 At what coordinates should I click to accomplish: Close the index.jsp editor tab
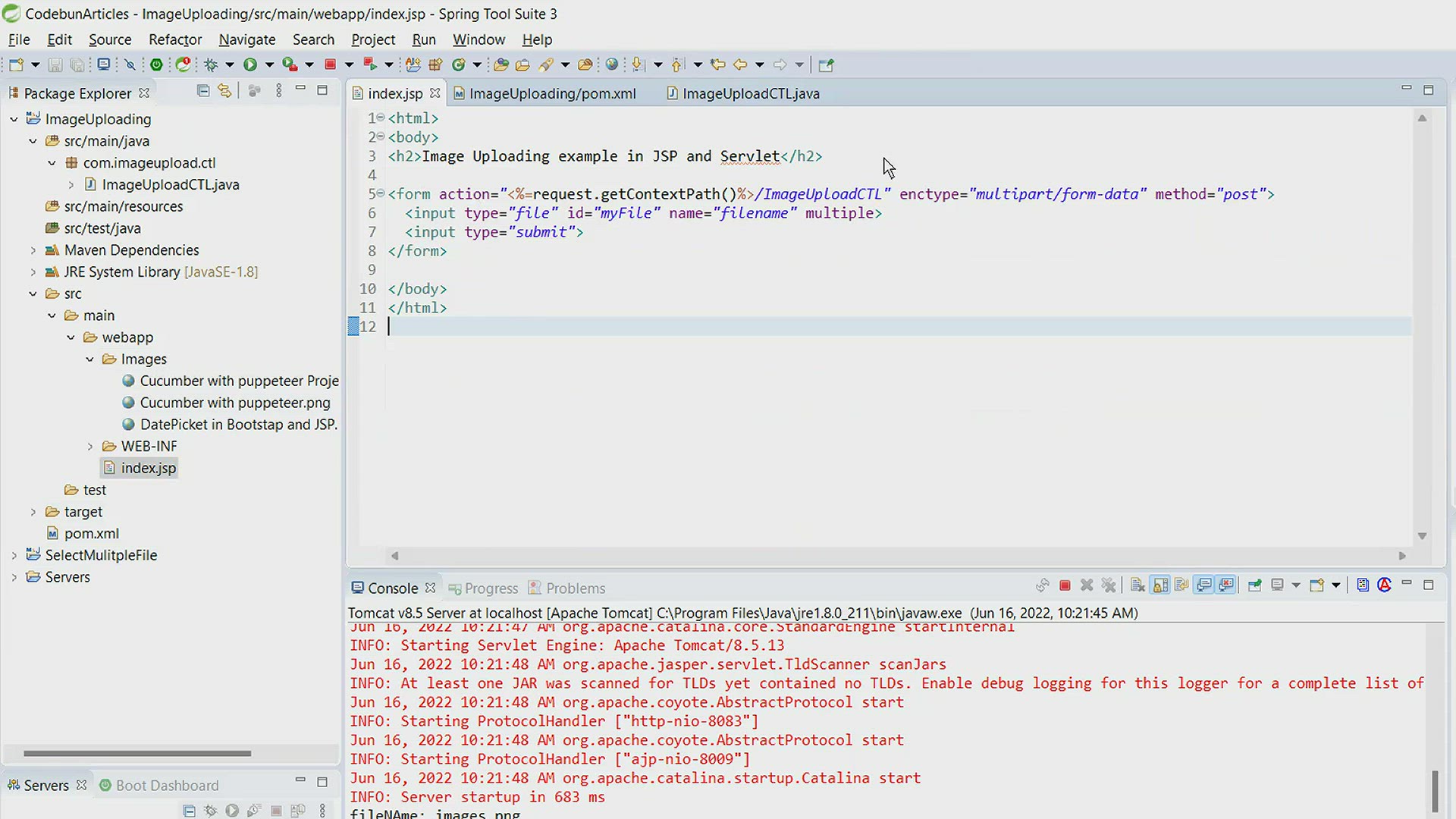click(435, 93)
